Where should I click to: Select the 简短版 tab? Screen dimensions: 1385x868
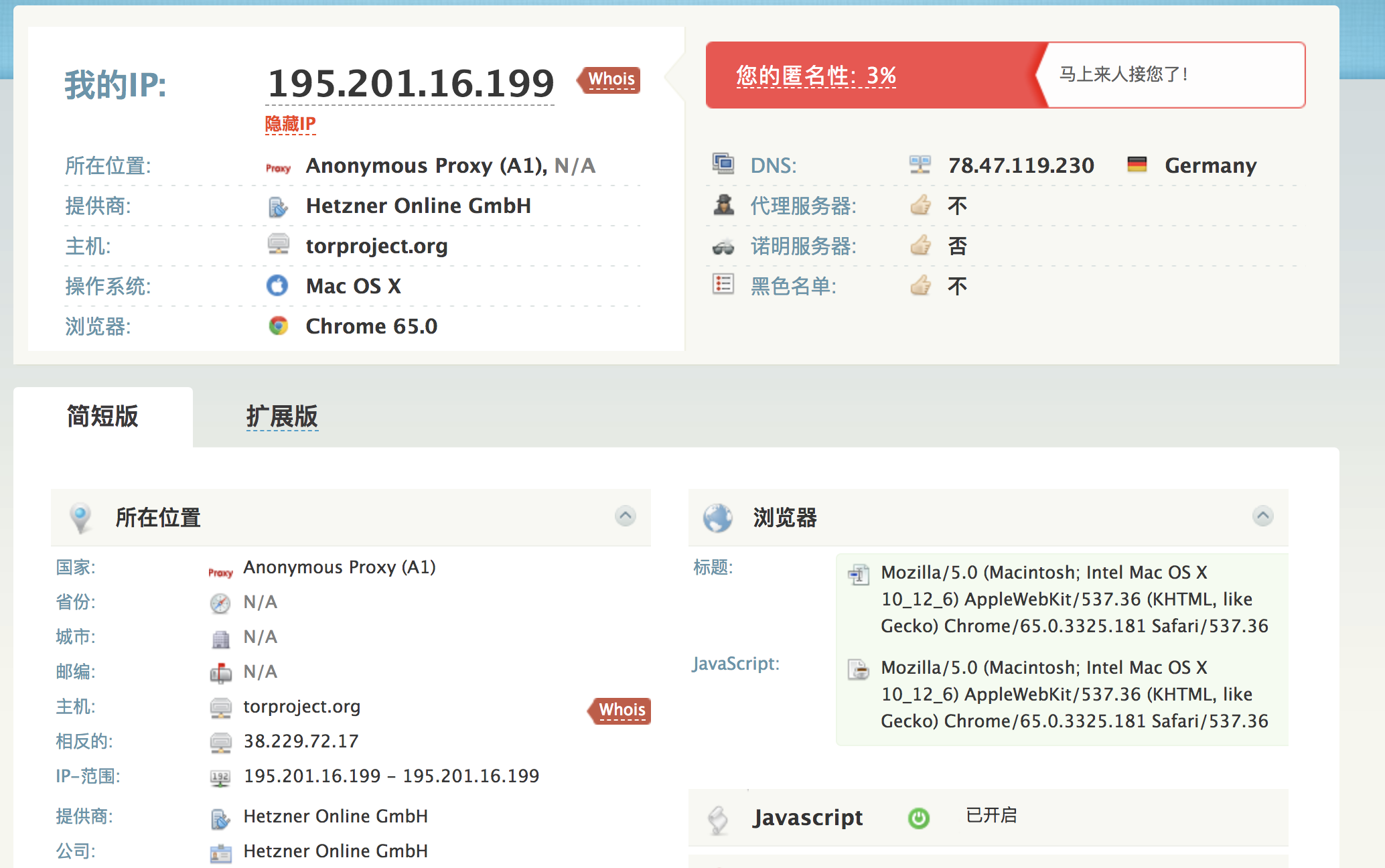tap(102, 416)
